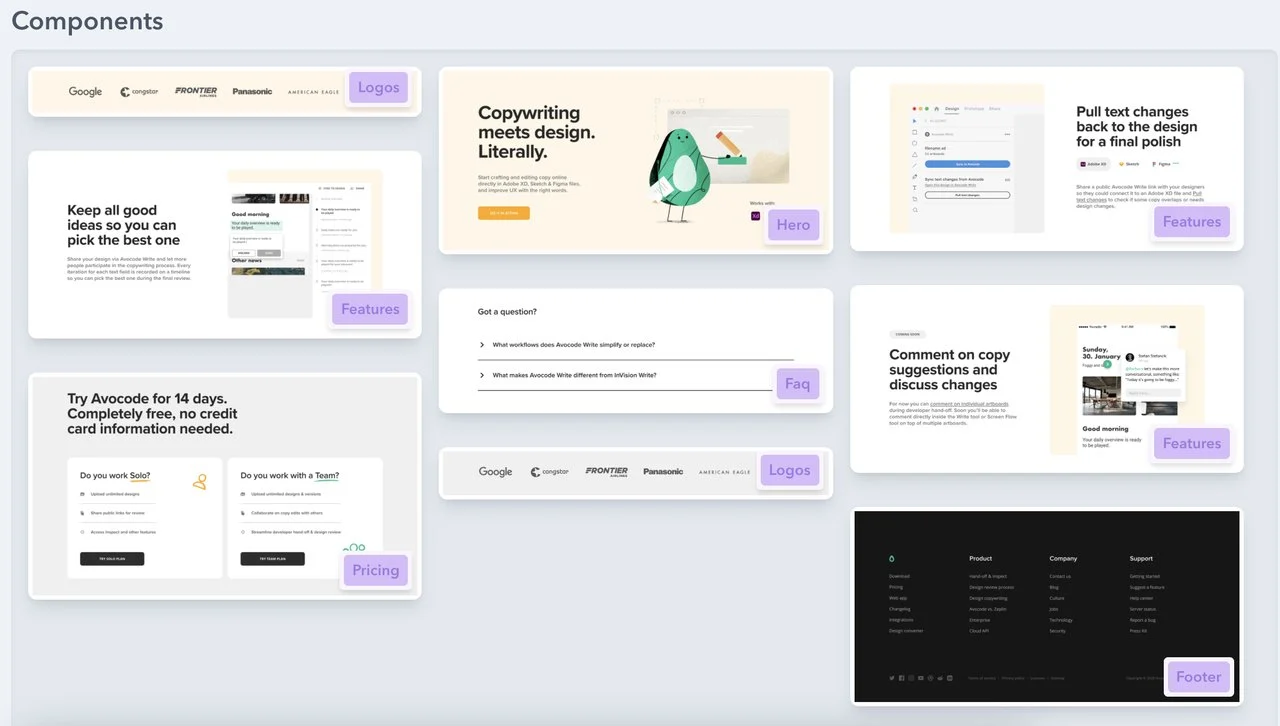Select the YouTube icon in the dark footer
The width and height of the screenshot is (1280, 726).
tap(921, 678)
